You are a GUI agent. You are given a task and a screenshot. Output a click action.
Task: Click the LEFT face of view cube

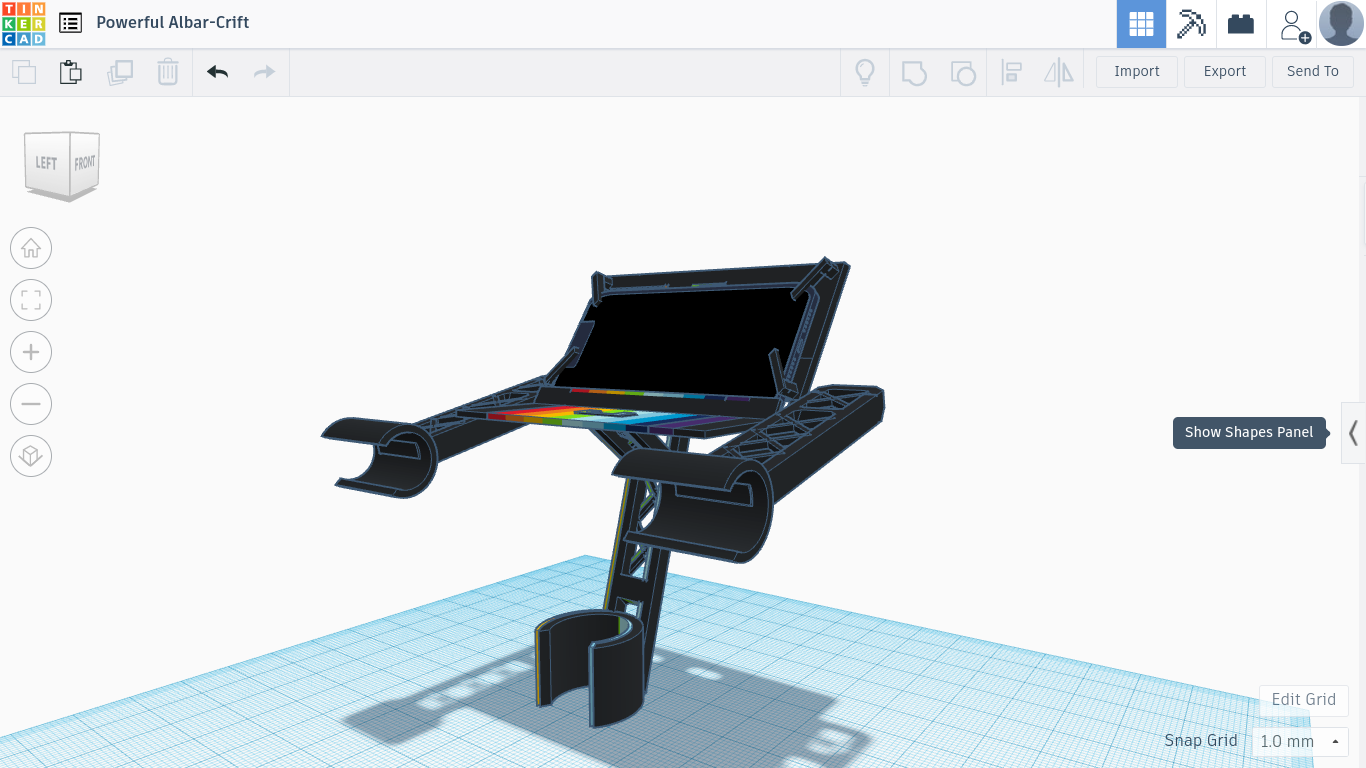[46, 163]
